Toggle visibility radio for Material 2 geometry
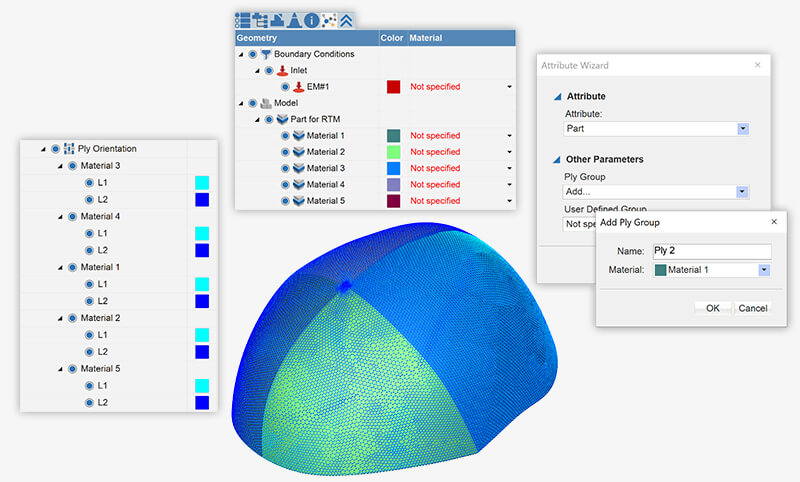This screenshot has height=482, width=800. (x=285, y=152)
